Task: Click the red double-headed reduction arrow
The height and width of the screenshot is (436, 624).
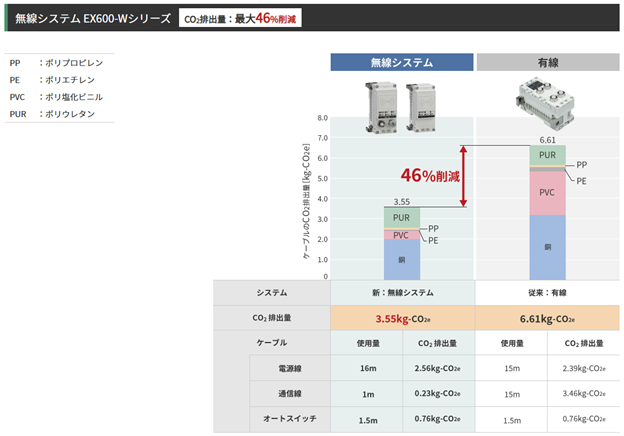Action: [462, 176]
